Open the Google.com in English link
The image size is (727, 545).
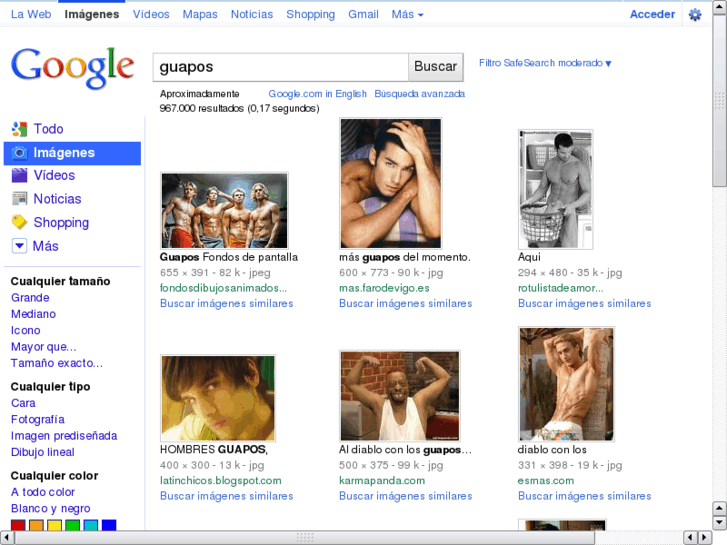coord(318,94)
